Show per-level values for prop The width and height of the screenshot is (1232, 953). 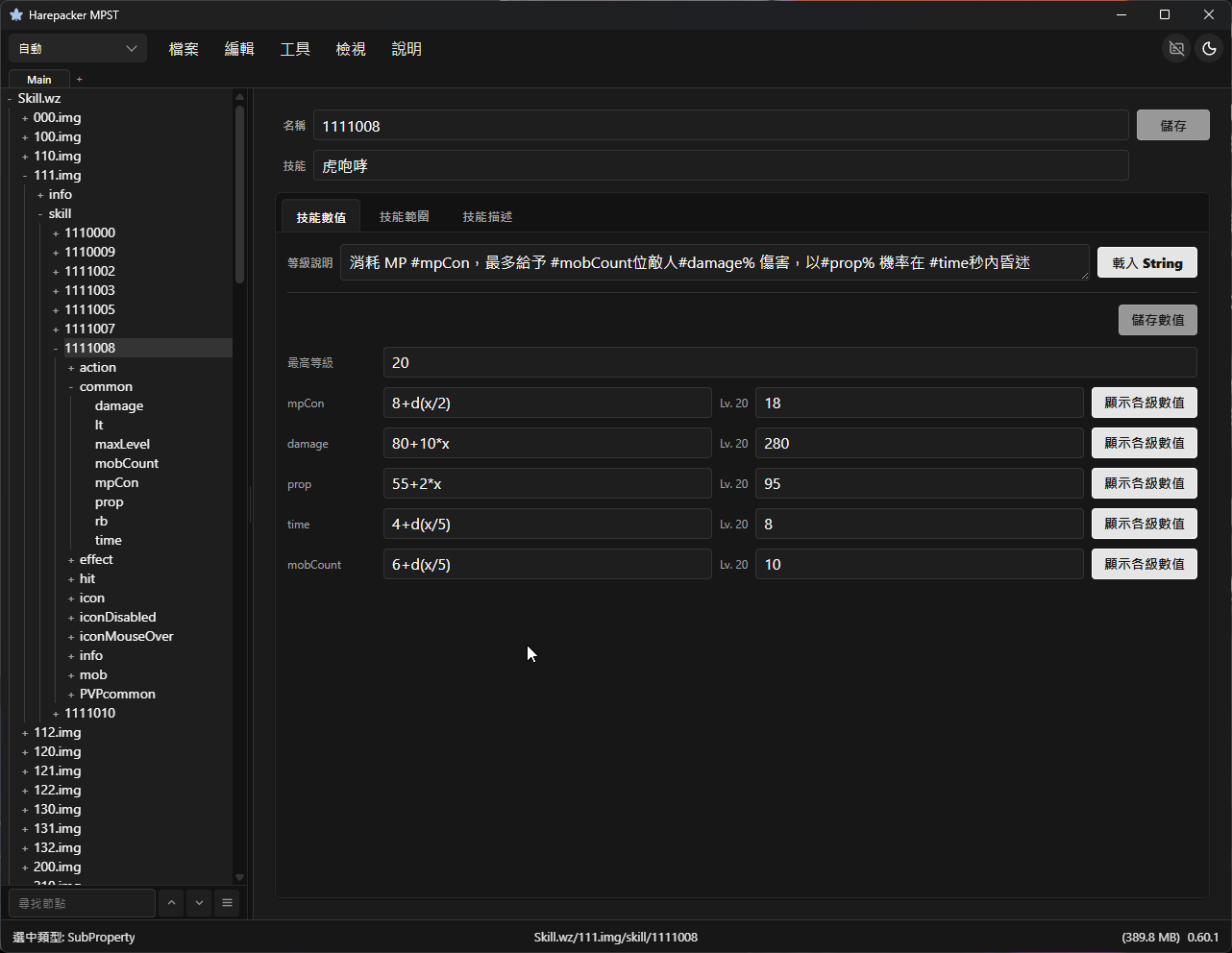click(x=1145, y=483)
